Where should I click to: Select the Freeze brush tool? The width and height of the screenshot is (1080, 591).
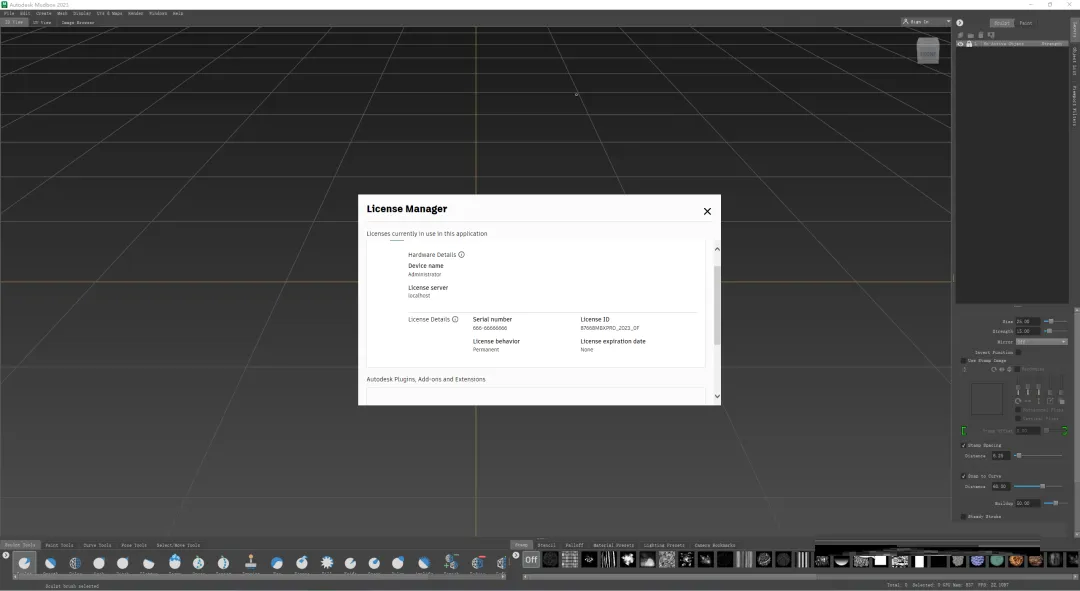(x=450, y=563)
